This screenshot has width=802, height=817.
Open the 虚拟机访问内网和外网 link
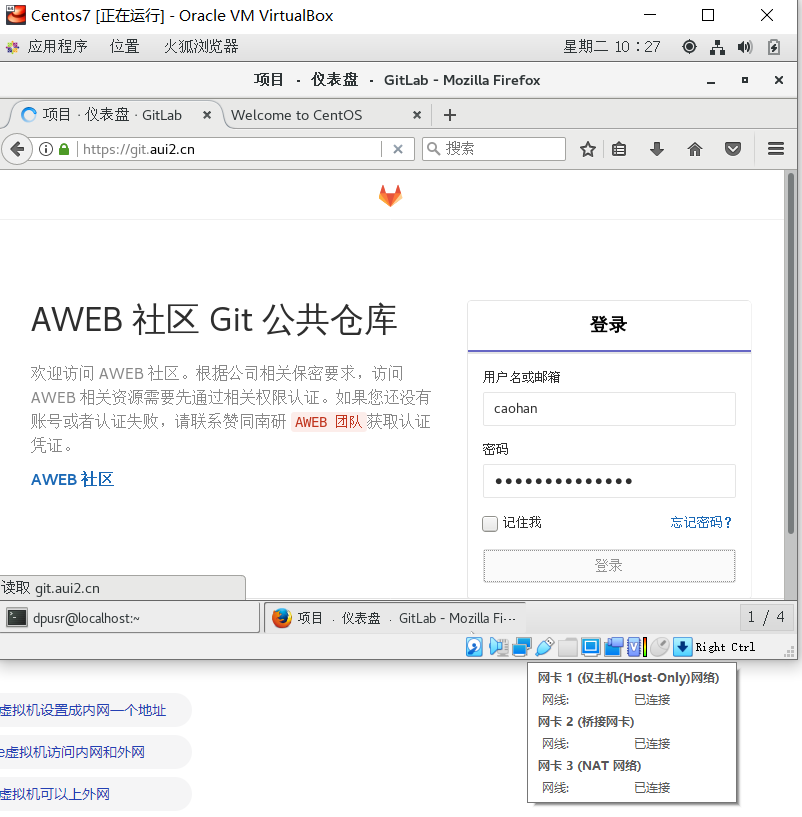73,752
